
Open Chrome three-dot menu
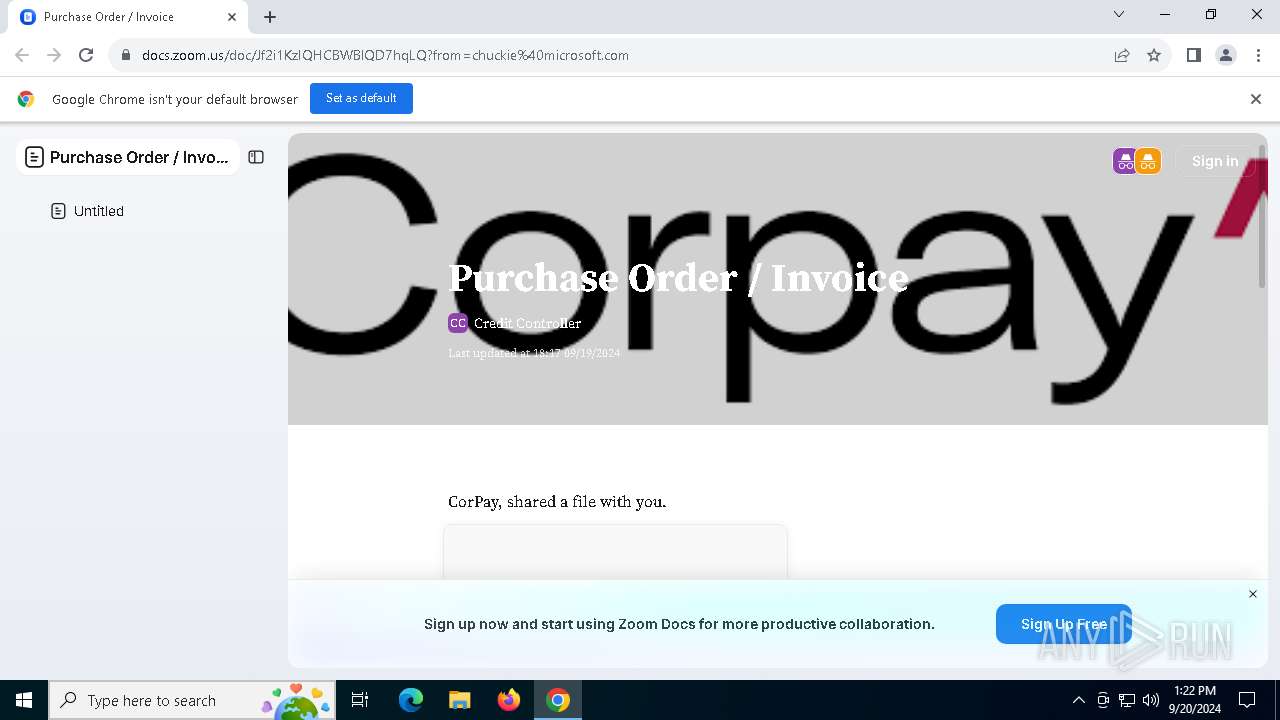[1258, 55]
